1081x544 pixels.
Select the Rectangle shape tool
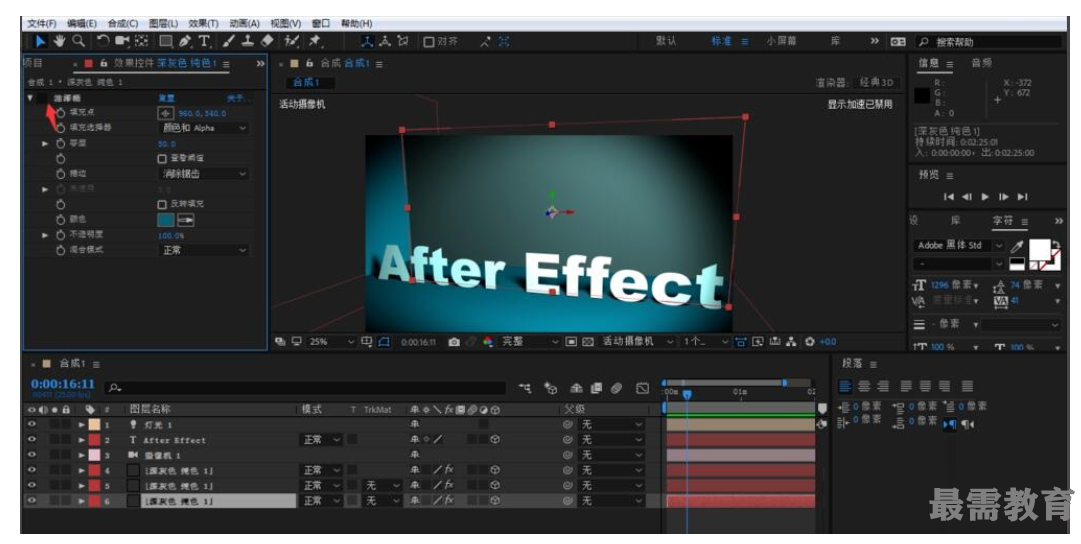[166, 41]
